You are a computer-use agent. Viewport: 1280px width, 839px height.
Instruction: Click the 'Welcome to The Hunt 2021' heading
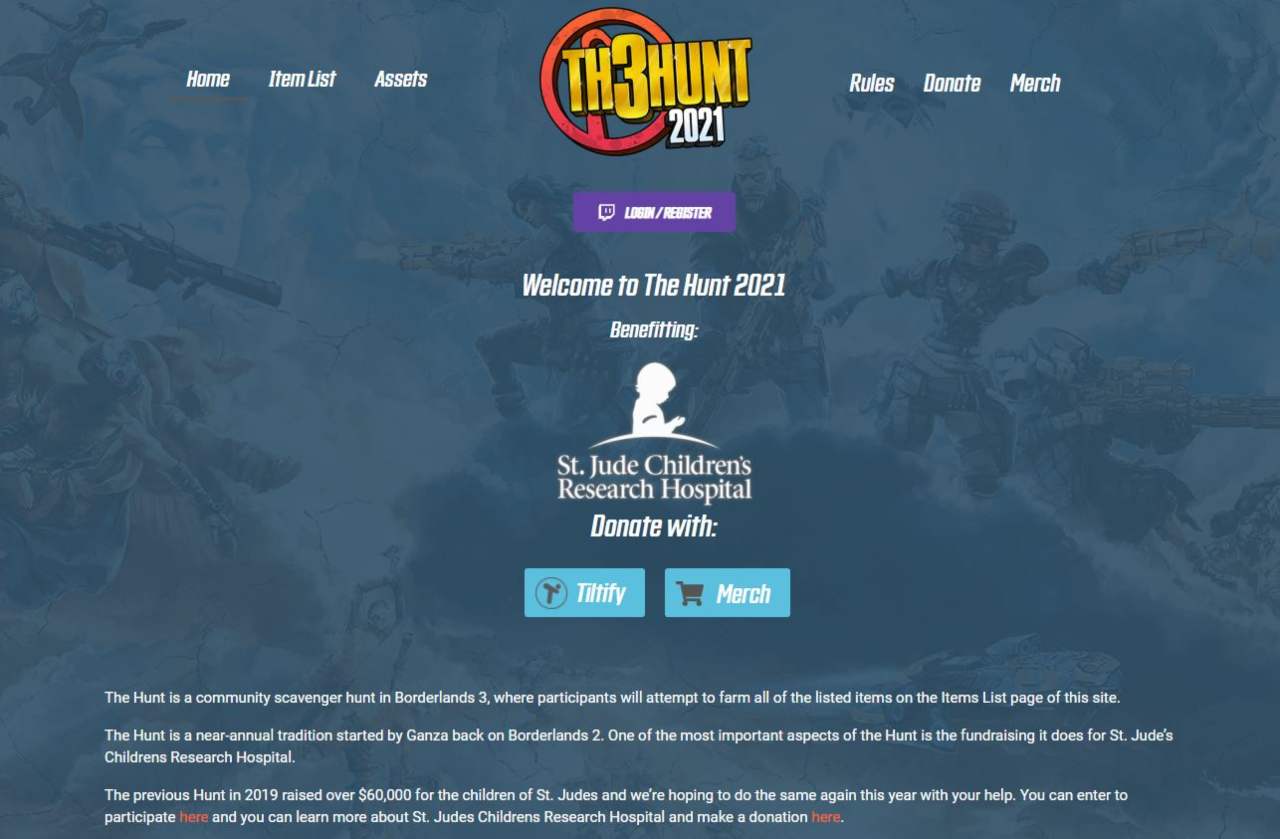click(654, 285)
